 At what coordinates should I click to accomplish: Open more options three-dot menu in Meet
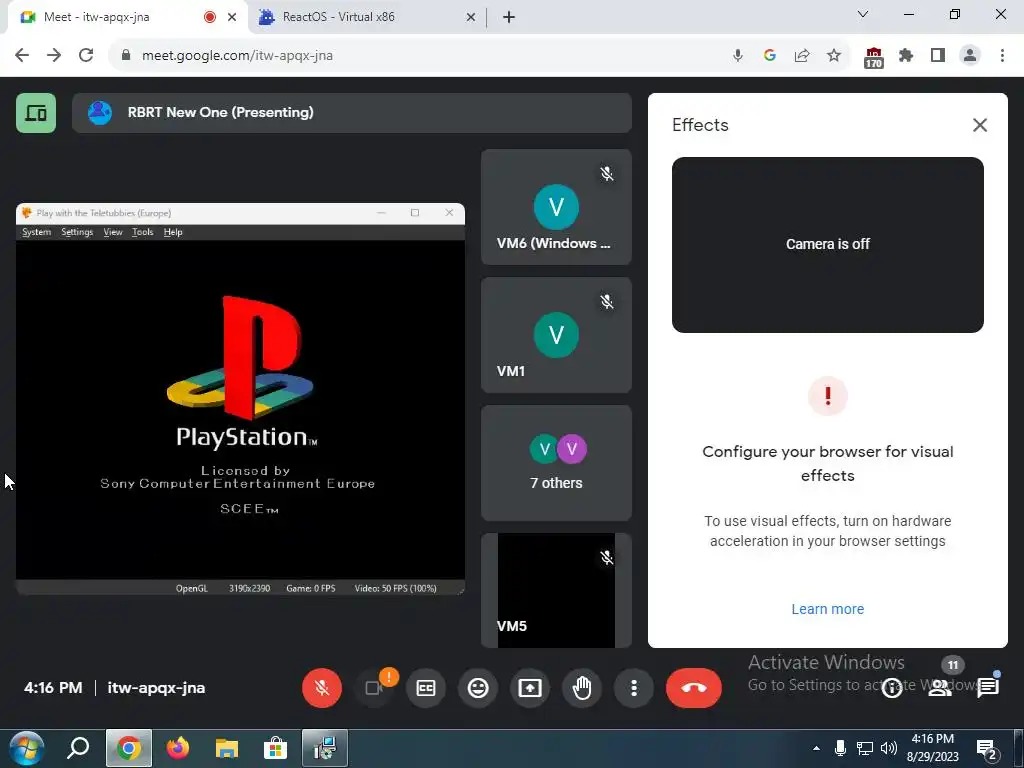coord(633,688)
